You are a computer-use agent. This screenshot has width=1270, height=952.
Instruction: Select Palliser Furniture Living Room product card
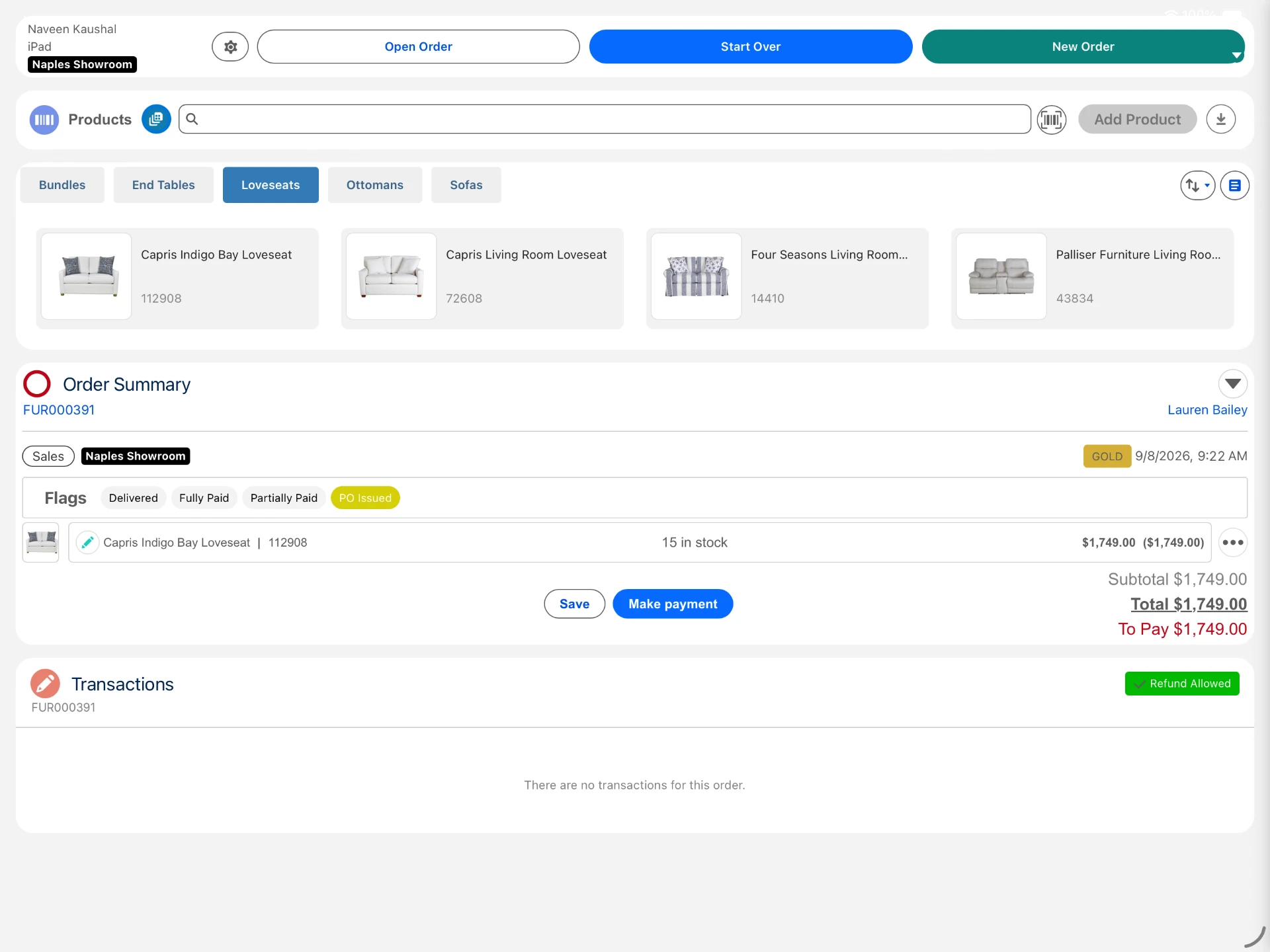click(1092, 278)
